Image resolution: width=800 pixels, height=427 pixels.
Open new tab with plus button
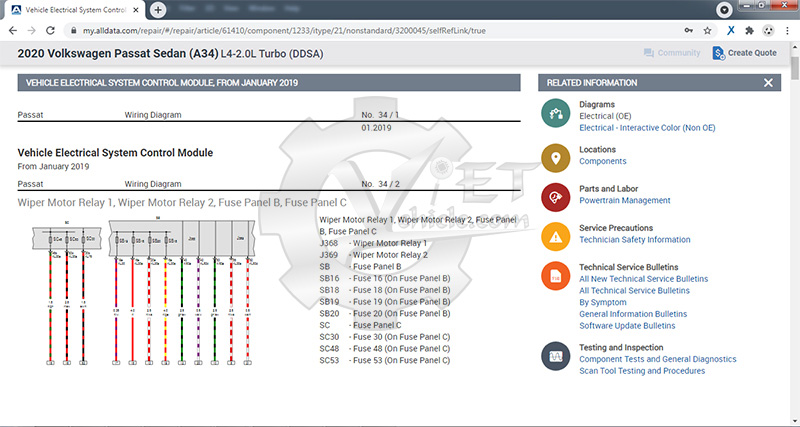click(x=158, y=10)
